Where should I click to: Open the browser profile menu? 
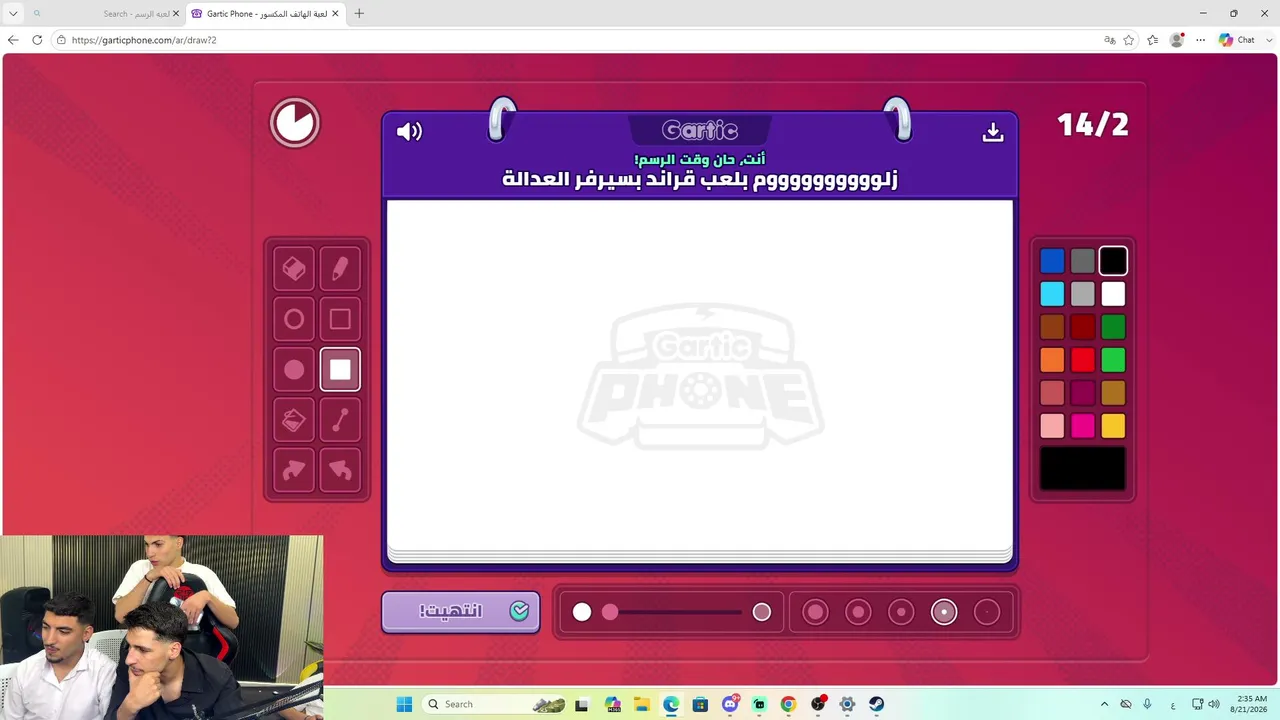(x=1177, y=40)
